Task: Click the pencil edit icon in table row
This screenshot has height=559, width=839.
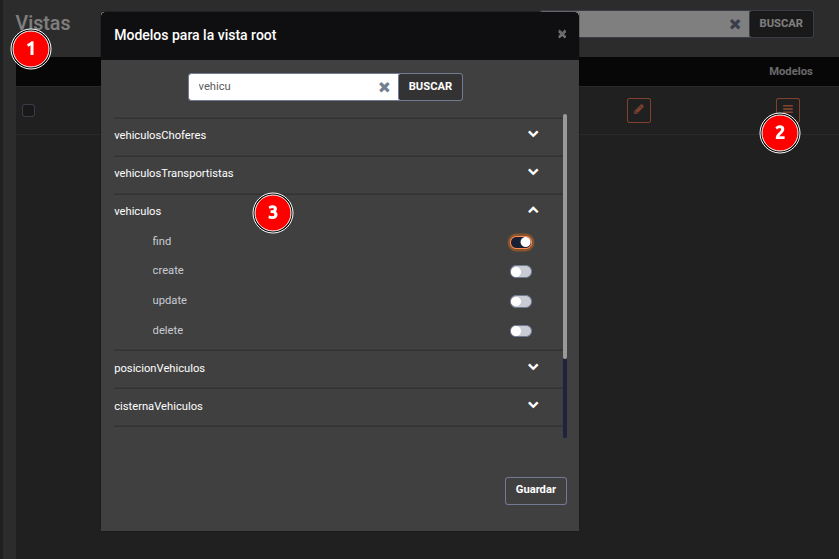Action: pos(639,110)
